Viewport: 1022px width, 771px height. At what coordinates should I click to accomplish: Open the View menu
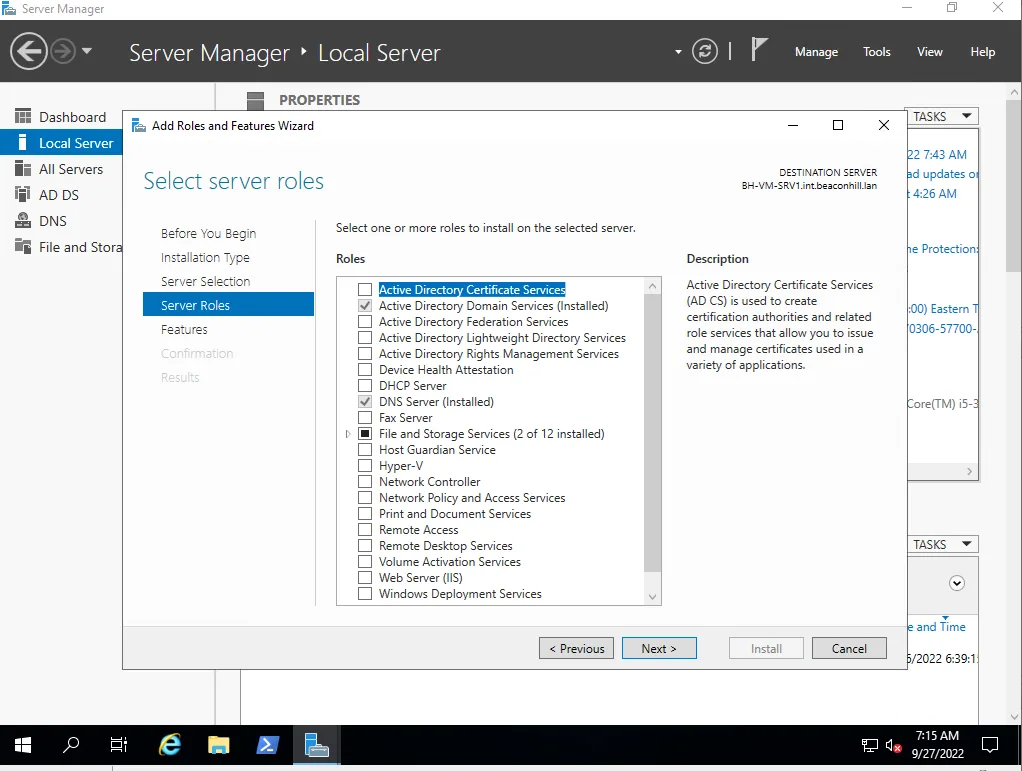(929, 51)
